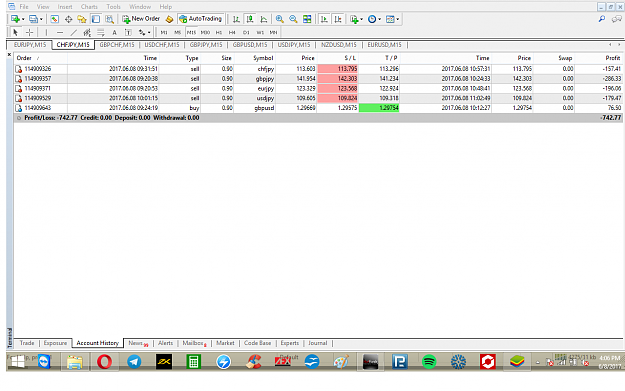
Task: Click the green T/P cell 1.29754
Action: click(379, 108)
